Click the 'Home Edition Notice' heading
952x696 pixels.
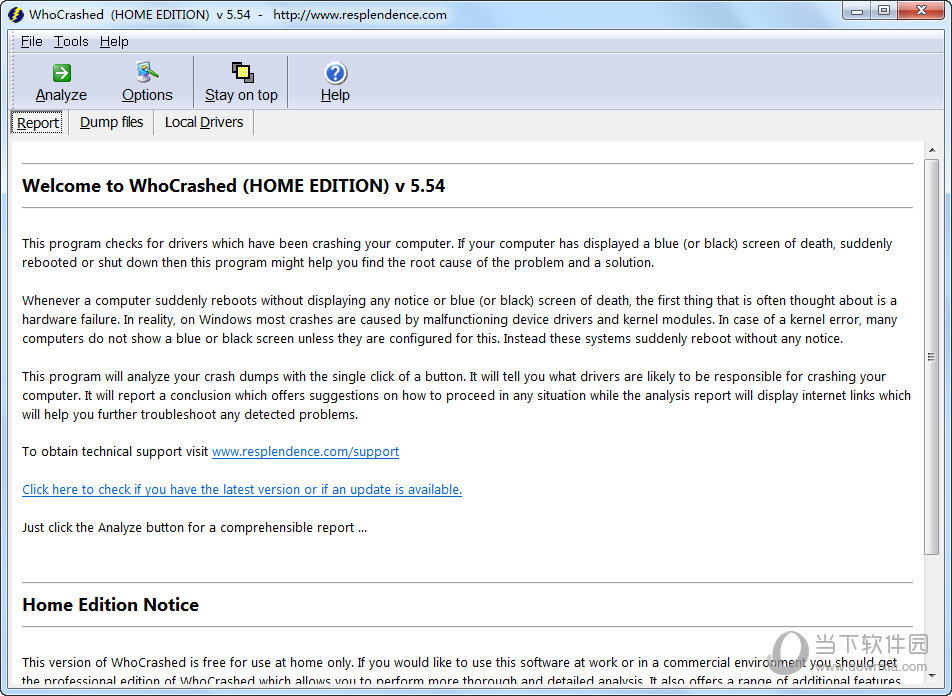click(110, 605)
